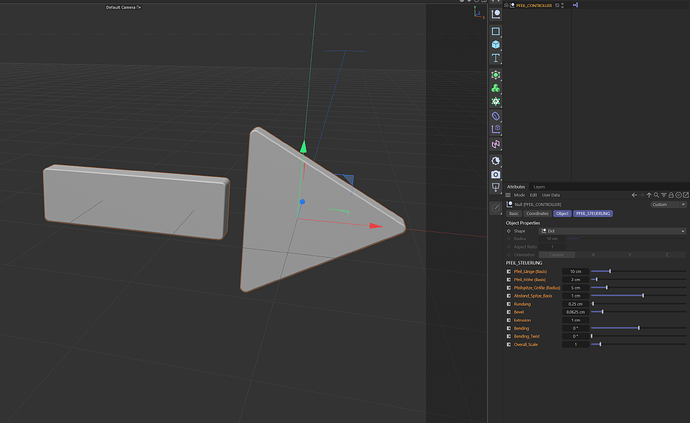The image size is (690, 423).
Task: Open the Basic properties tab
Action: click(x=514, y=213)
